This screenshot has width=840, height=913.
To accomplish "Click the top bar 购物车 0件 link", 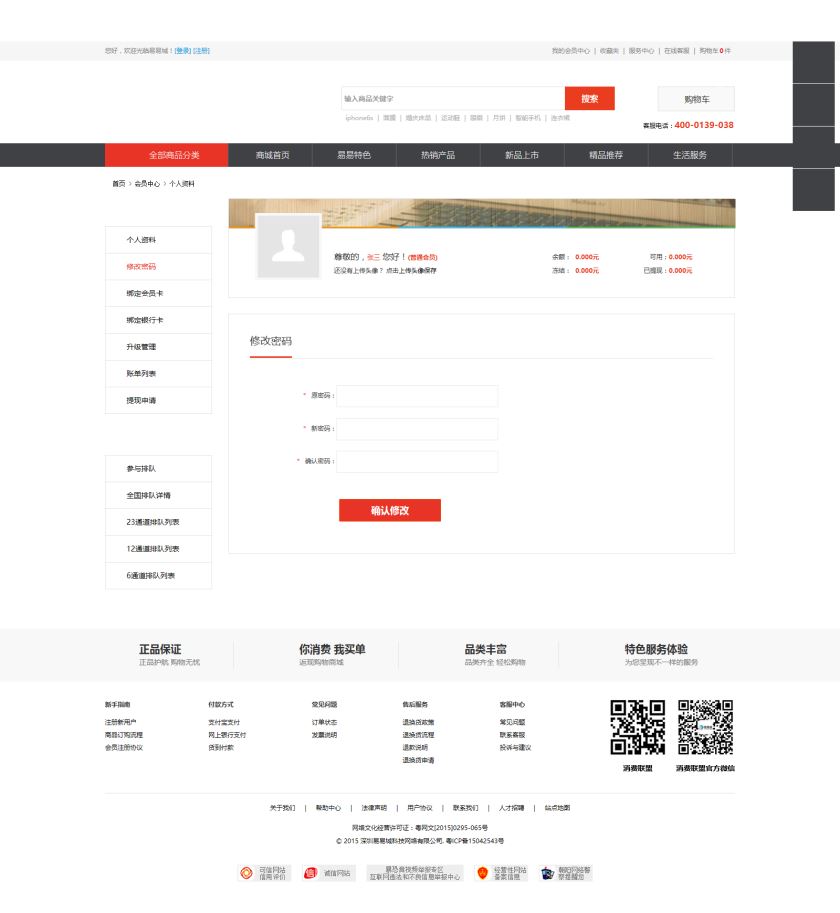I will point(715,51).
